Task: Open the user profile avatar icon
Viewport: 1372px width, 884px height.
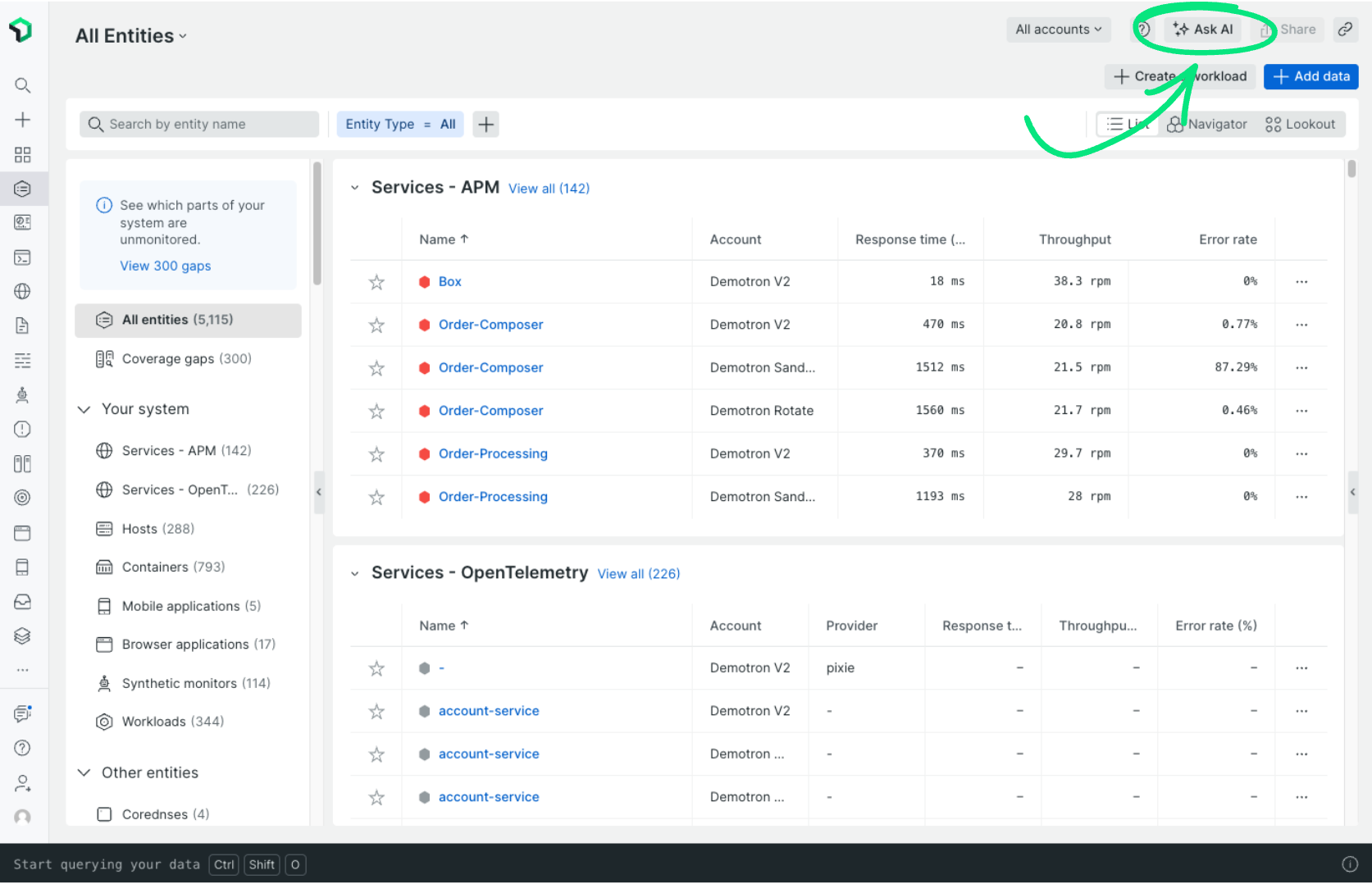Action: tap(22, 817)
